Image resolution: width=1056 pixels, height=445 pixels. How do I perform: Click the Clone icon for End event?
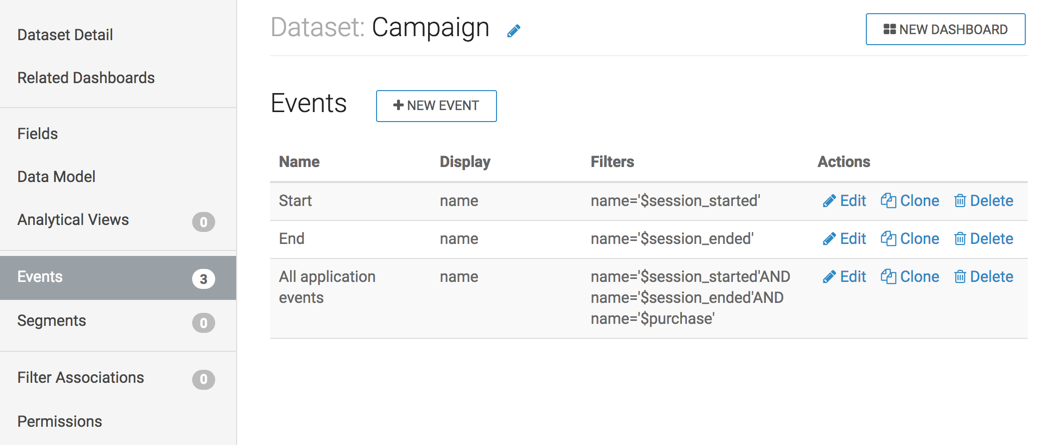click(888, 239)
